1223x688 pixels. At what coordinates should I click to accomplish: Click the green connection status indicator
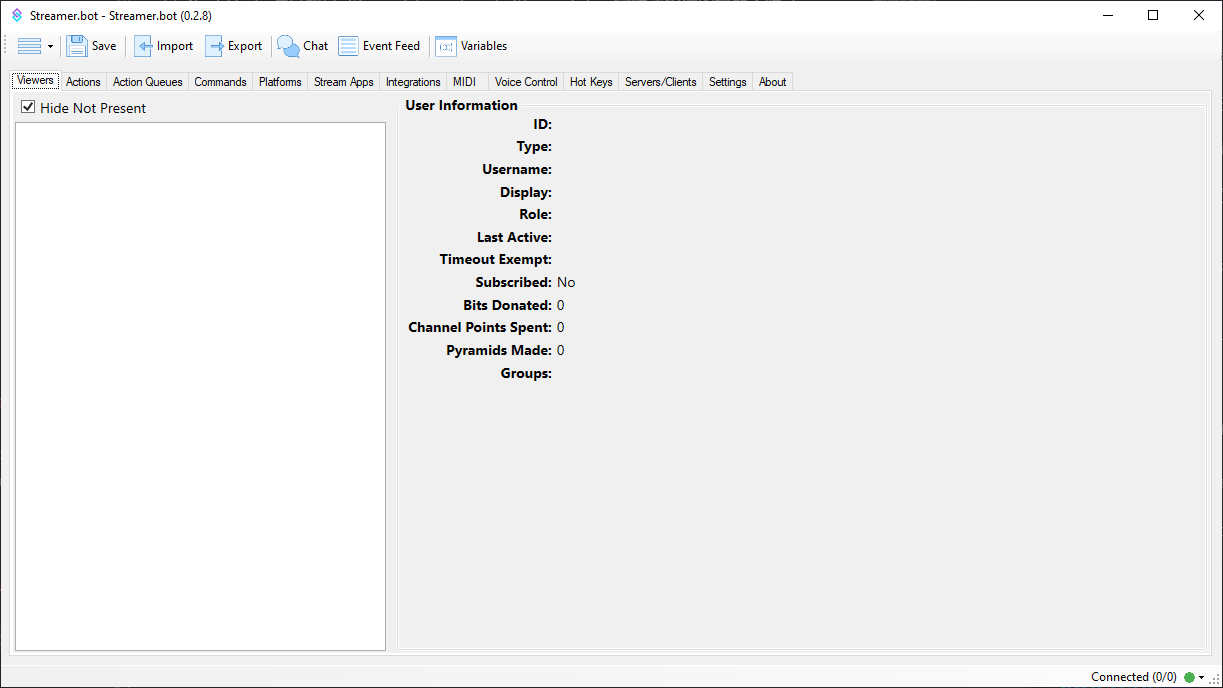(x=1189, y=677)
